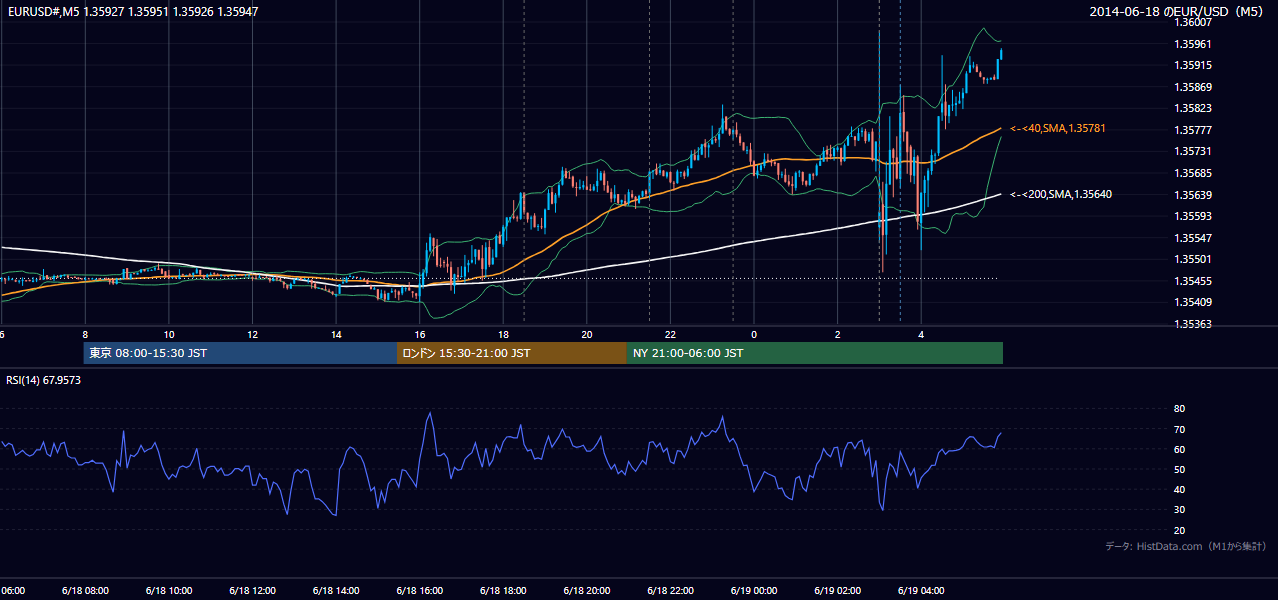Screen dimensions: 1278x600
Task: Click price axis value 1.35547
Action: pyautogui.click(x=1192, y=238)
